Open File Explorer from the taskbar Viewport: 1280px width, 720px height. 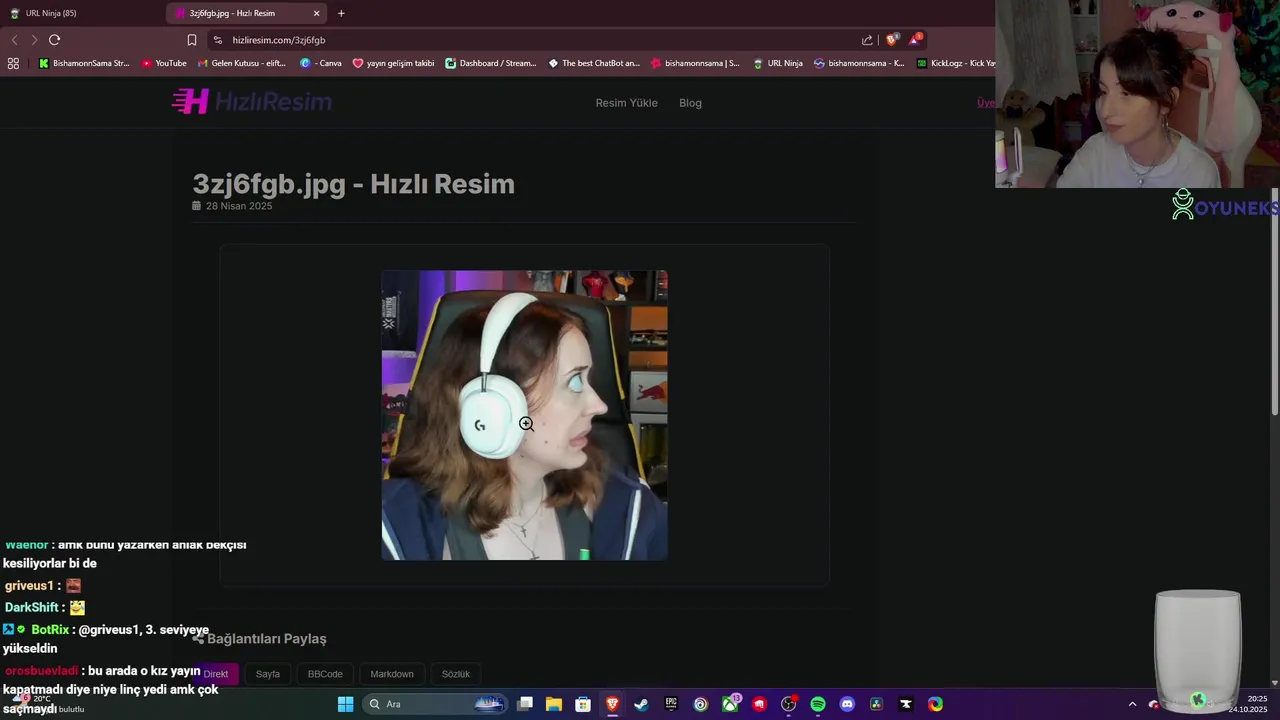point(554,704)
